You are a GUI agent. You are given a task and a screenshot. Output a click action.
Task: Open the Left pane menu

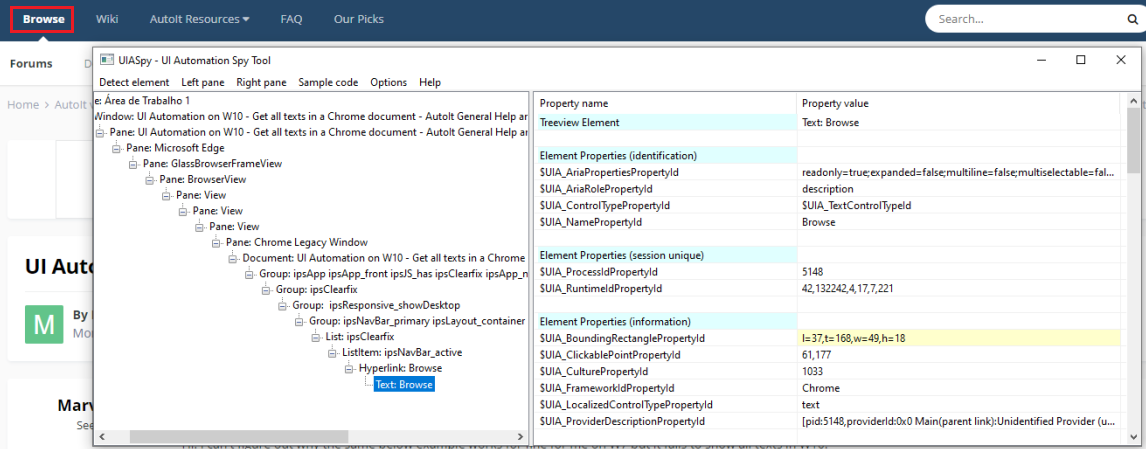[x=202, y=83]
